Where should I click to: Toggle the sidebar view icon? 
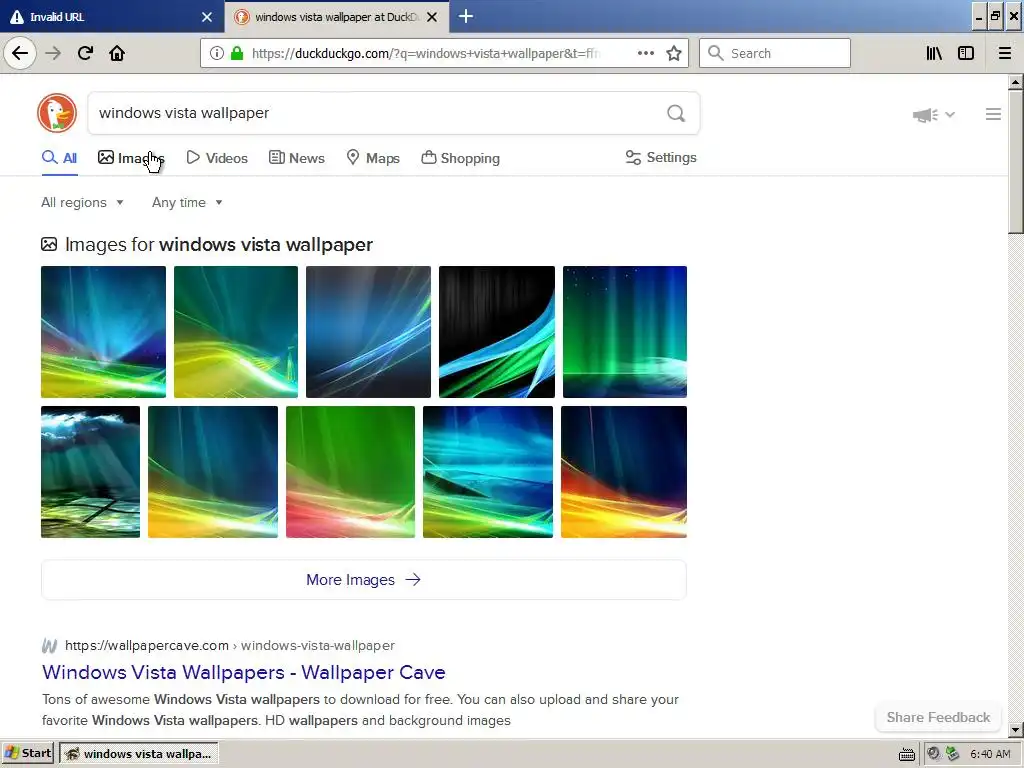966,53
